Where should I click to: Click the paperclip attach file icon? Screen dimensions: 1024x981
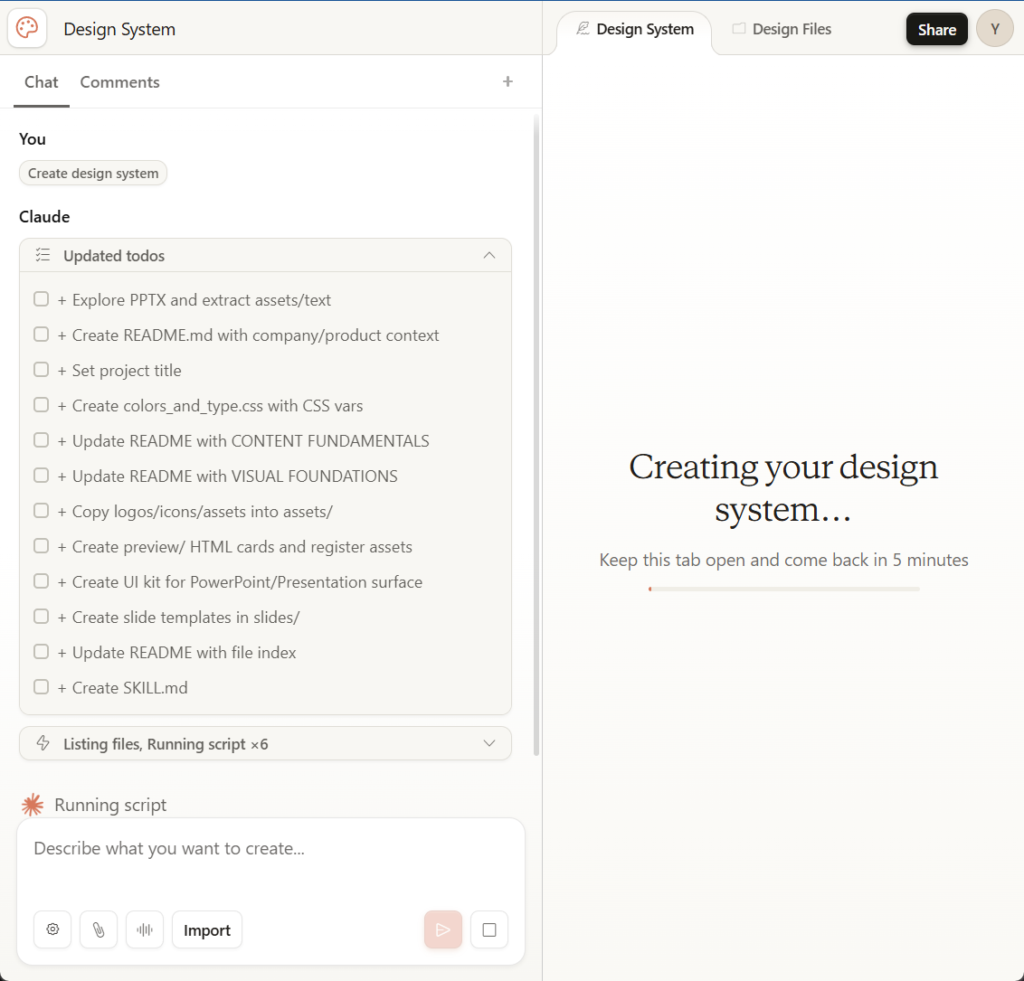[x=99, y=930]
